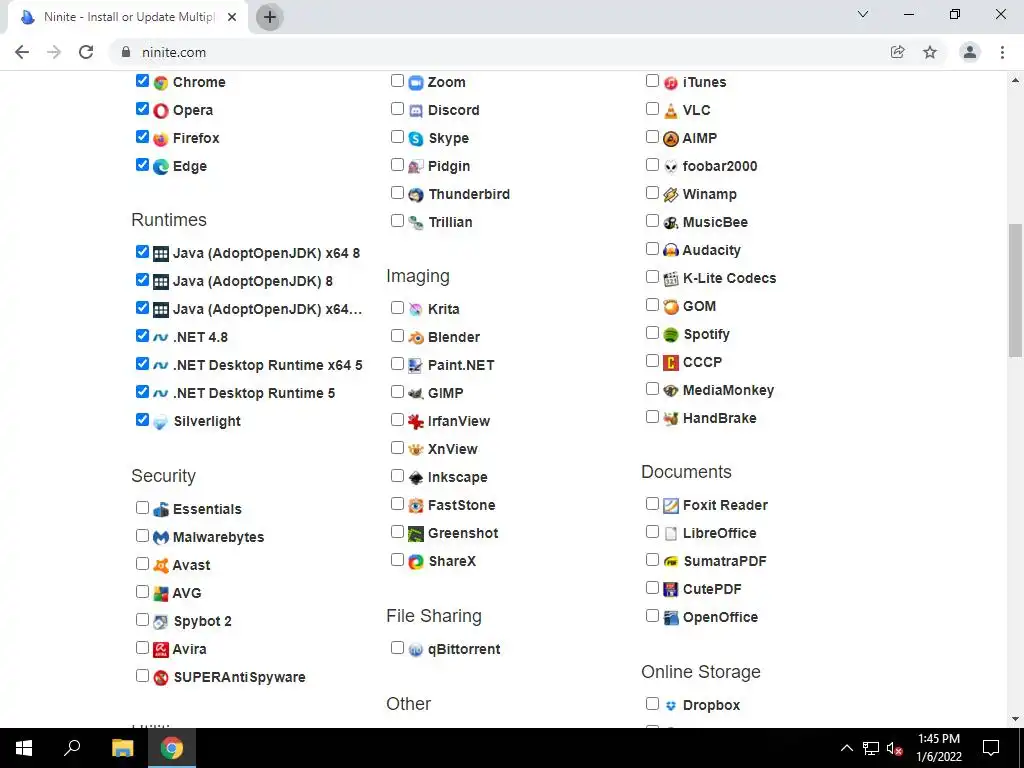Viewport: 1024px width, 768px height.
Task: Open a new browser tab
Action: coord(269,18)
